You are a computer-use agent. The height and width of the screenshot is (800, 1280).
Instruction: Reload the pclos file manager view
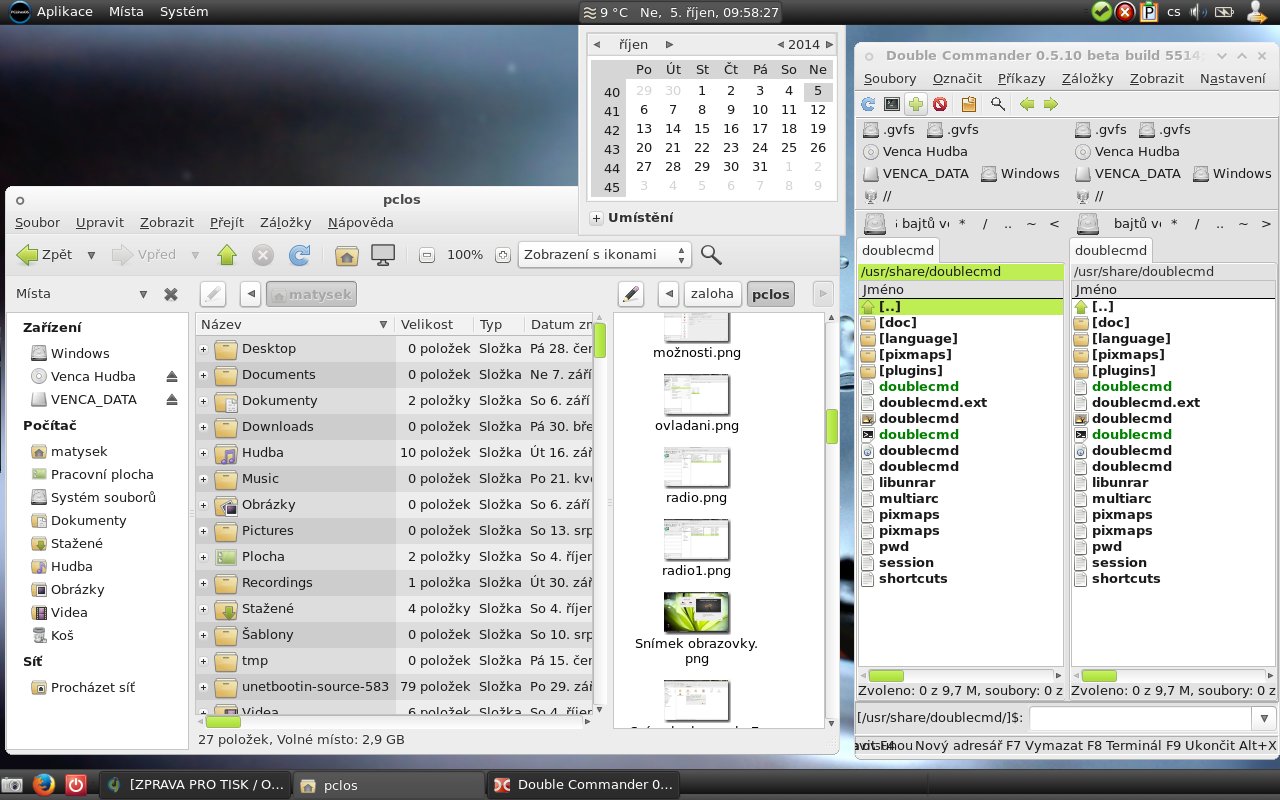(x=299, y=255)
